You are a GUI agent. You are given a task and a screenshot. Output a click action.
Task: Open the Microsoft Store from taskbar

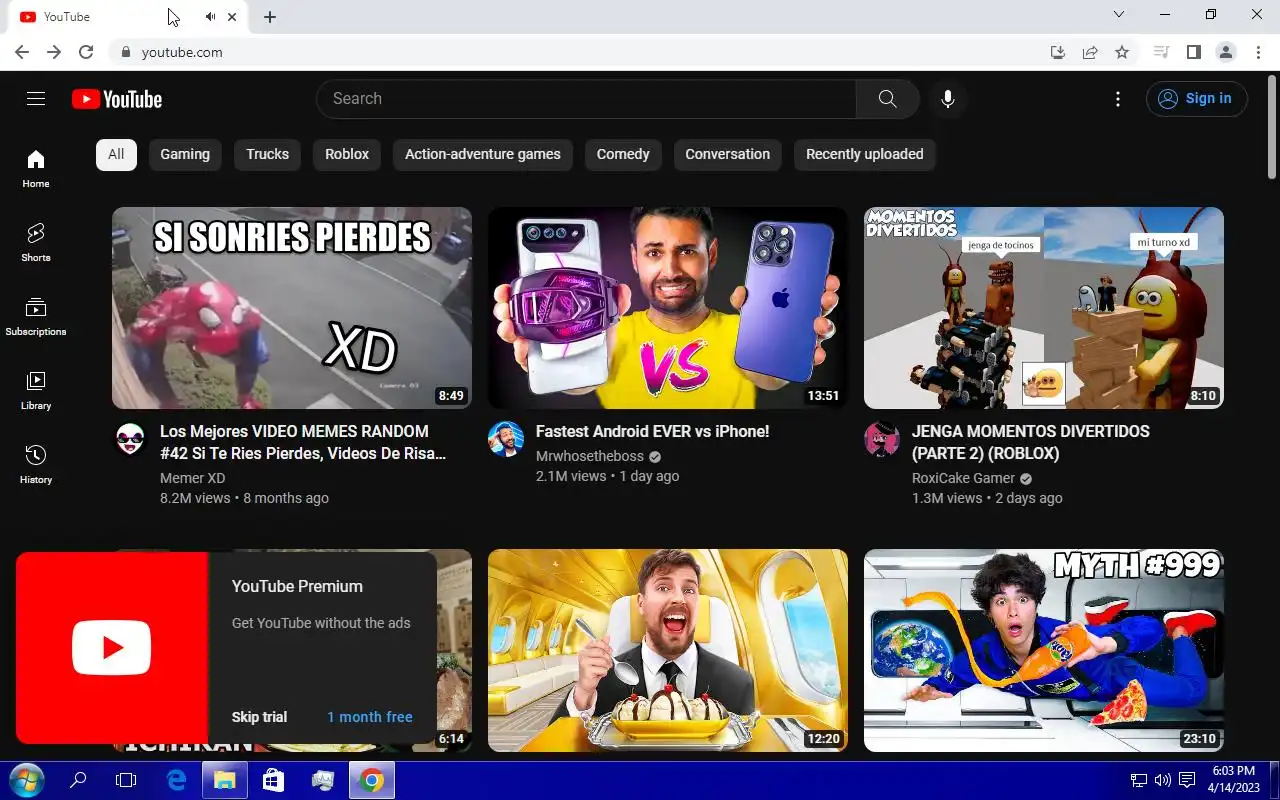click(273, 780)
